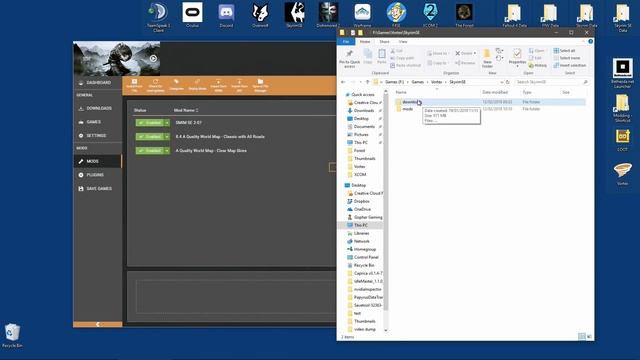Switch to the View tab in Explorer
The width and height of the screenshot is (640, 360).
pos(403,42)
